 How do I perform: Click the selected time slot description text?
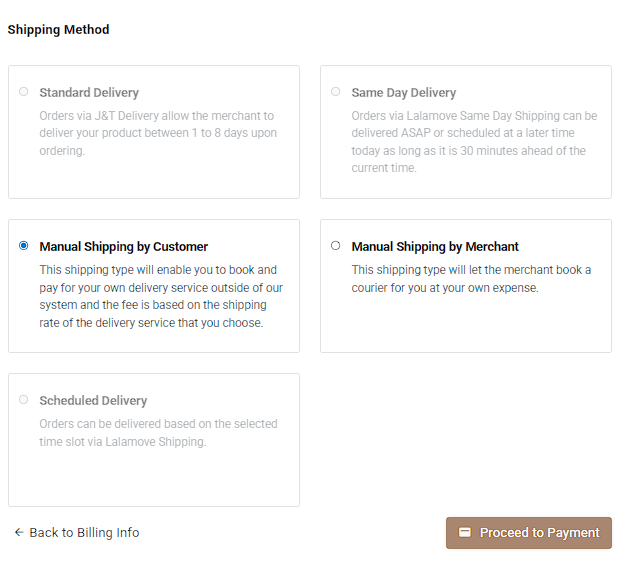point(158,432)
